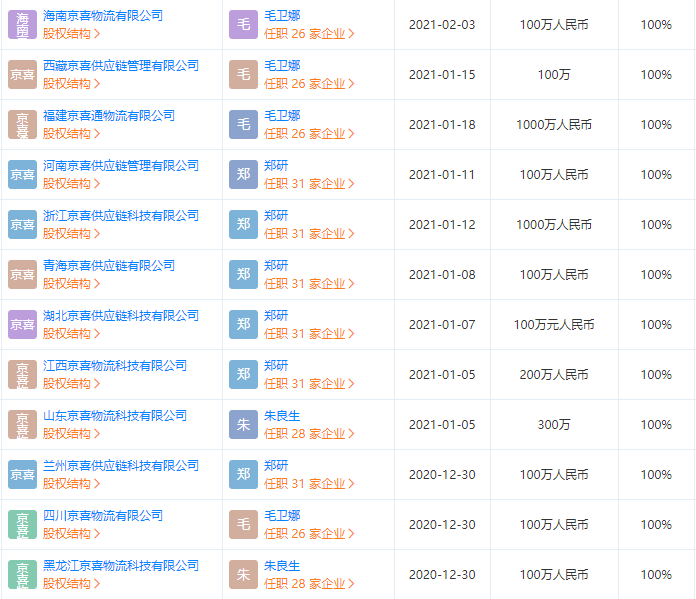Open 朱良生 name link in 黑龙江京喜物流 row
Image resolution: width=696 pixels, height=599 pixels.
pos(282,566)
